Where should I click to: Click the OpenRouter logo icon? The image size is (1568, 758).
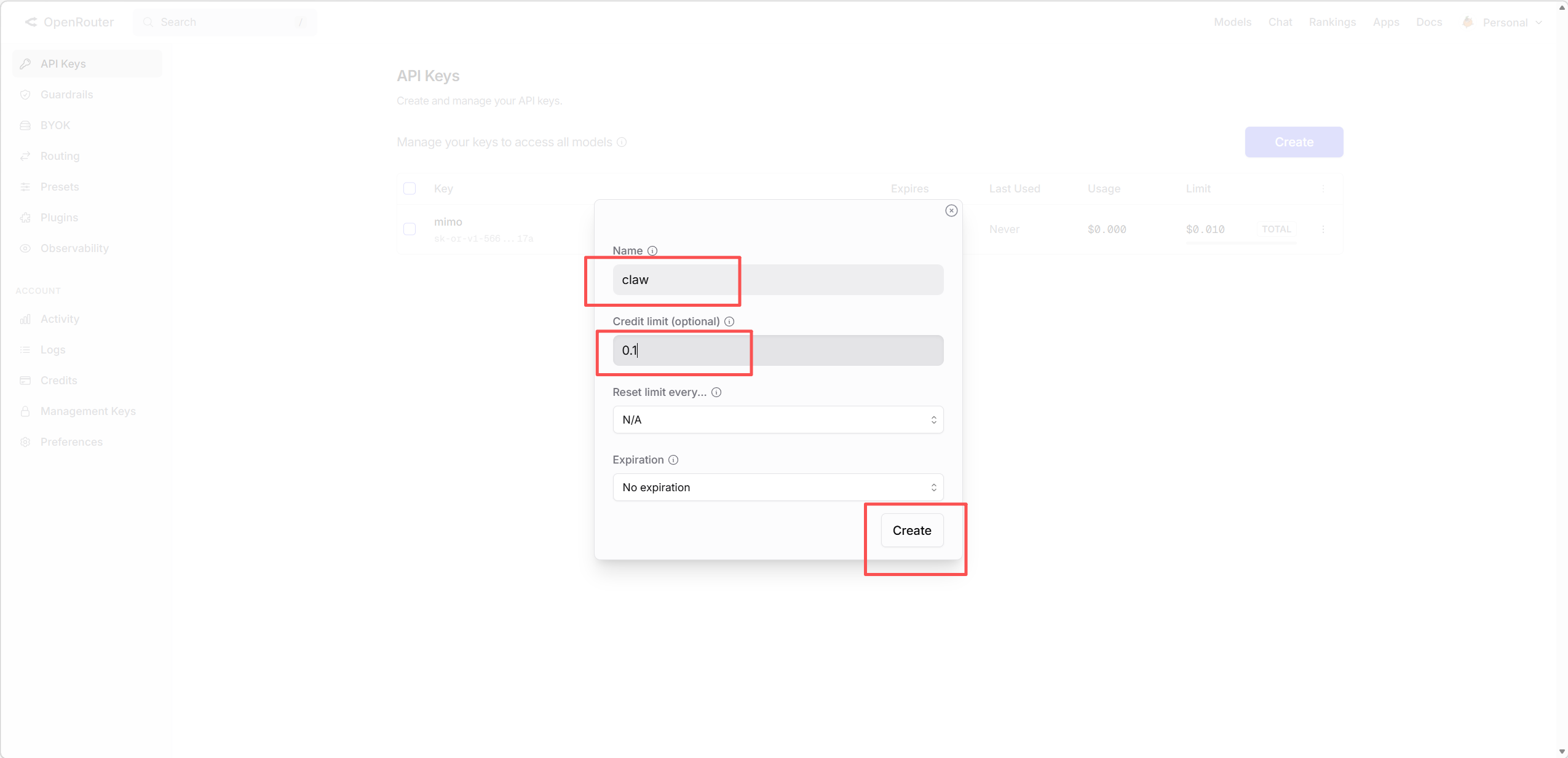(x=31, y=22)
